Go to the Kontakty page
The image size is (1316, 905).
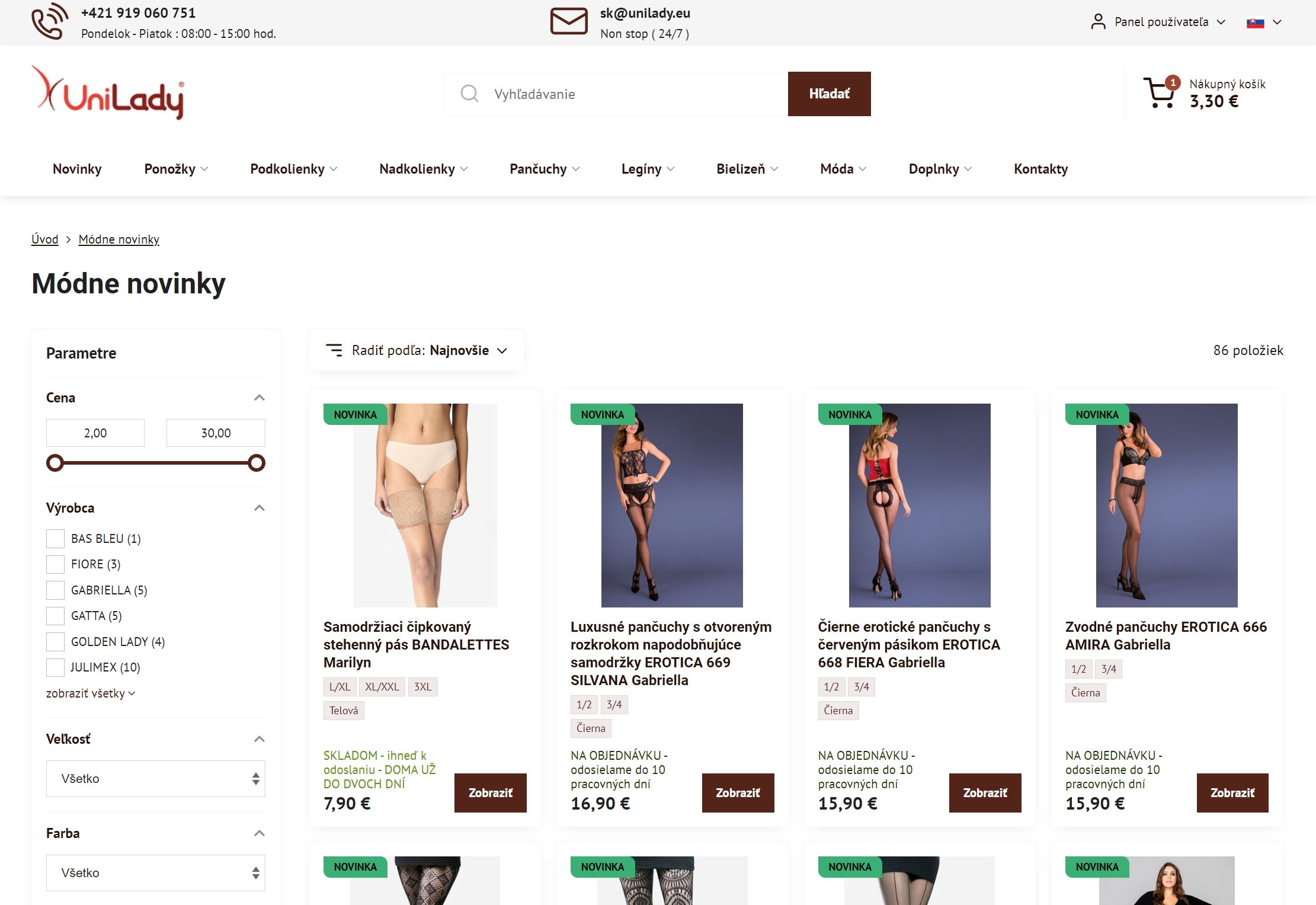(x=1040, y=169)
